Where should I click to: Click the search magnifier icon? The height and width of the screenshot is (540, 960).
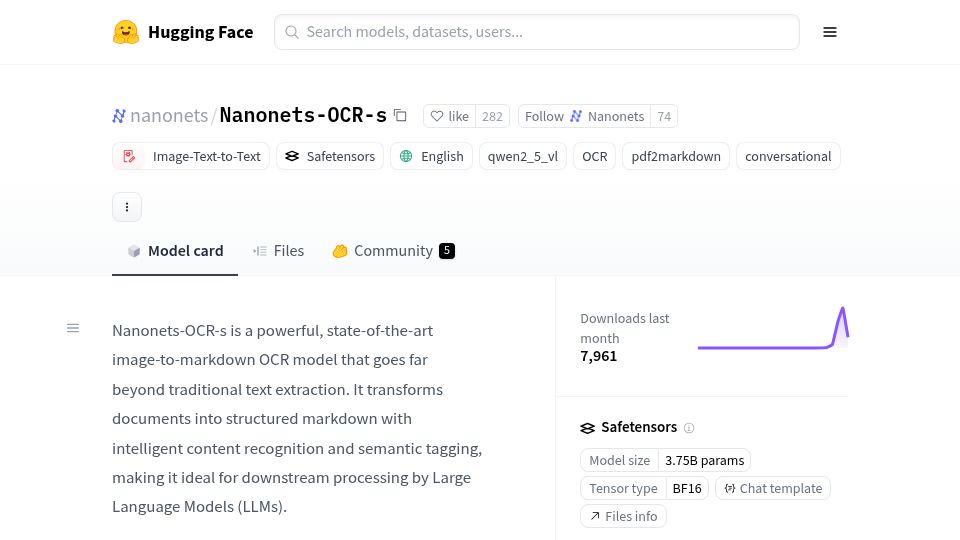coord(292,32)
